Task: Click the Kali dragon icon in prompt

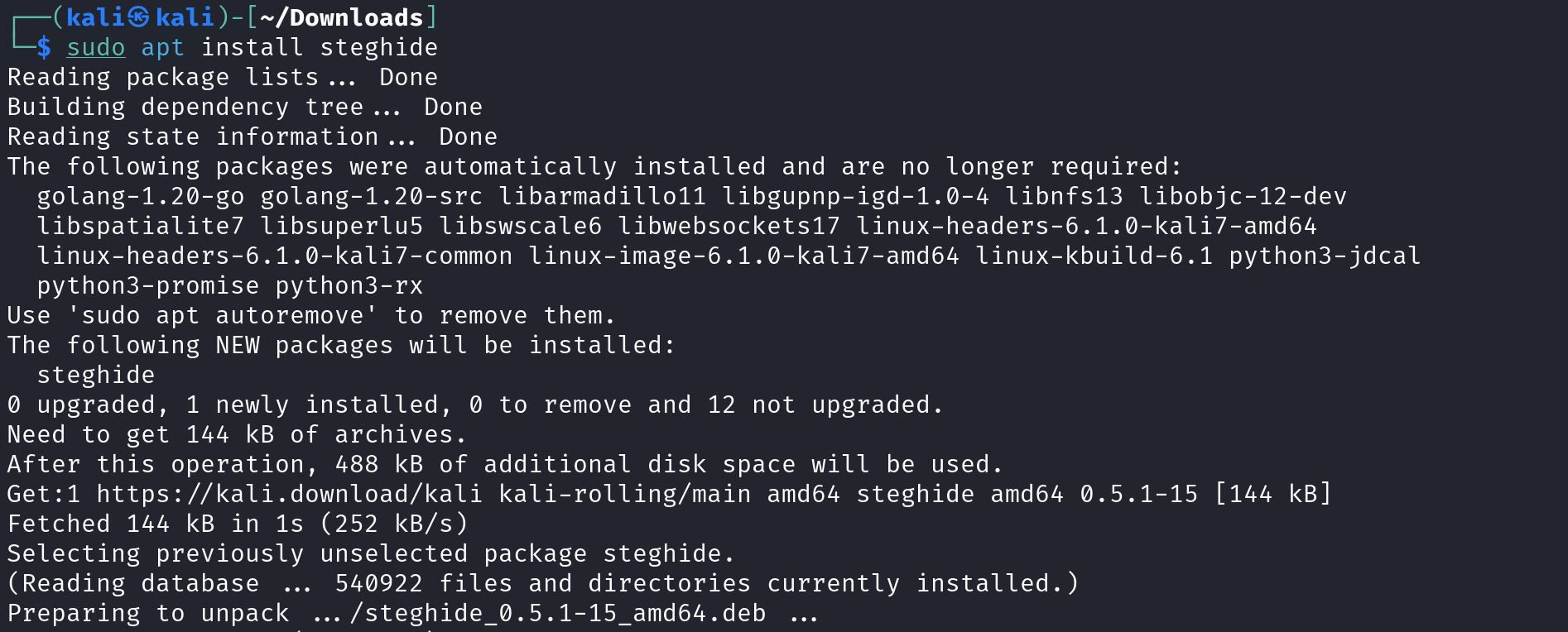Action: coord(140,17)
